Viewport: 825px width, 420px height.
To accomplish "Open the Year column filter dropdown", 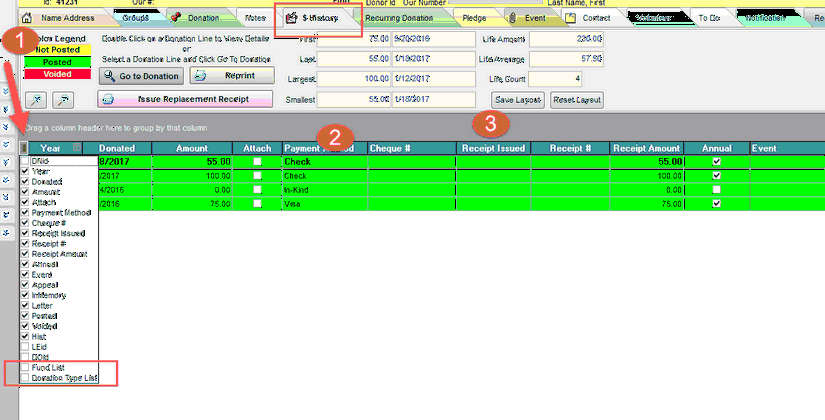I will point(77,148).
